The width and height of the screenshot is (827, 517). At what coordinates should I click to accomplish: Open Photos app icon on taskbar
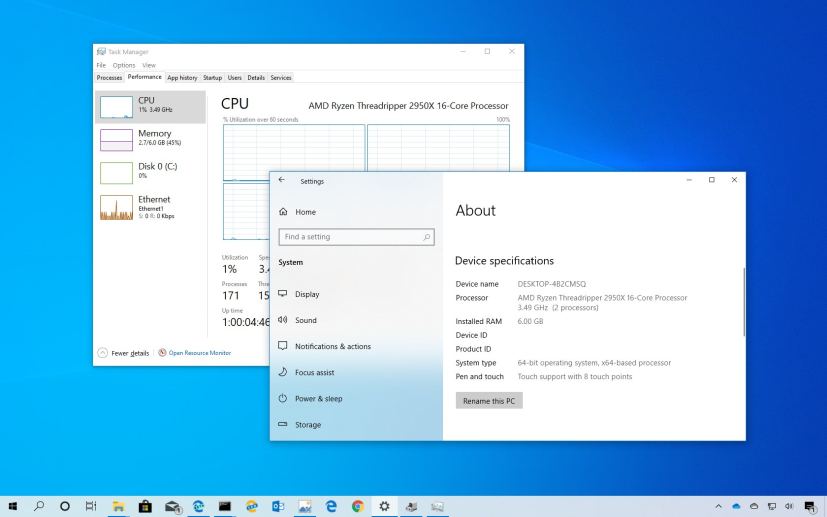[x=305, y=506]
